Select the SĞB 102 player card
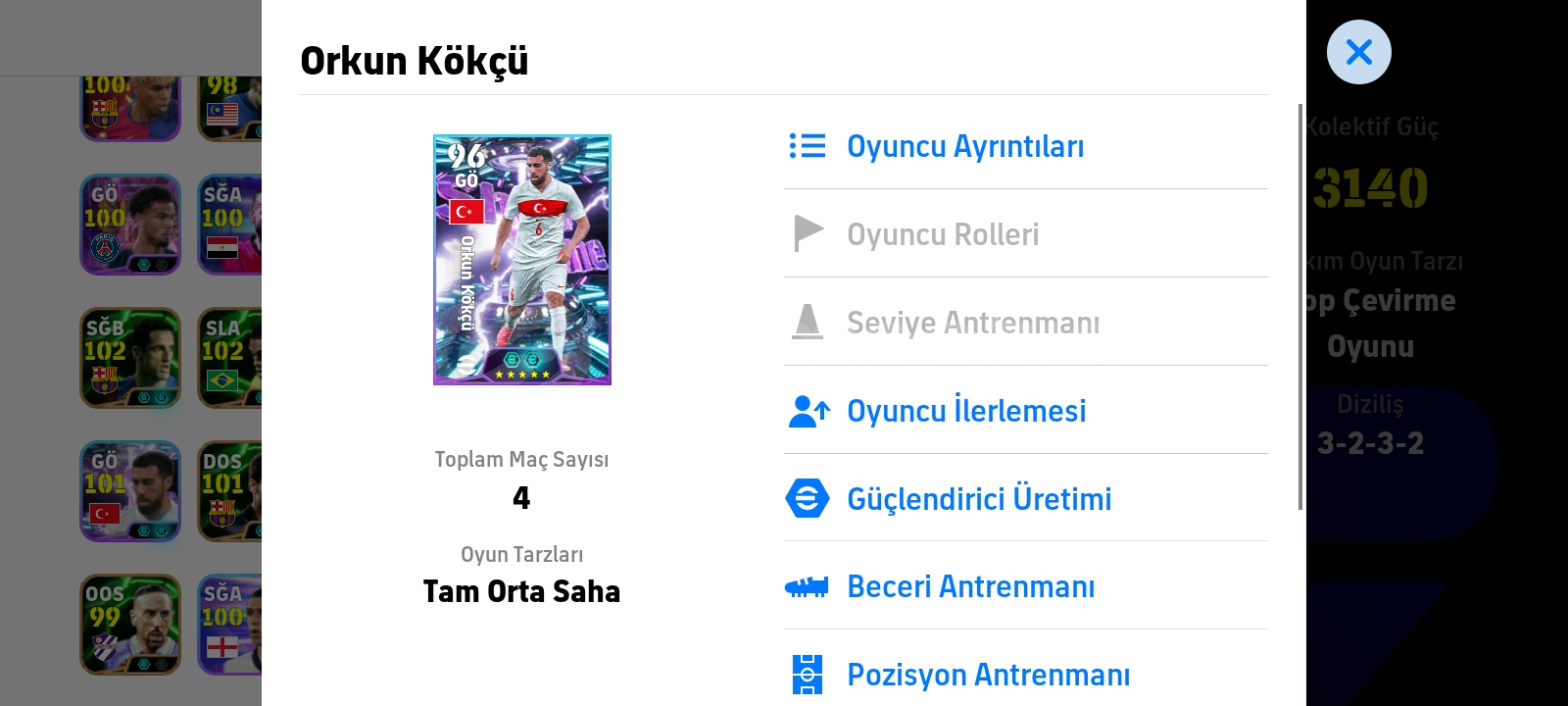 point(130,358)
